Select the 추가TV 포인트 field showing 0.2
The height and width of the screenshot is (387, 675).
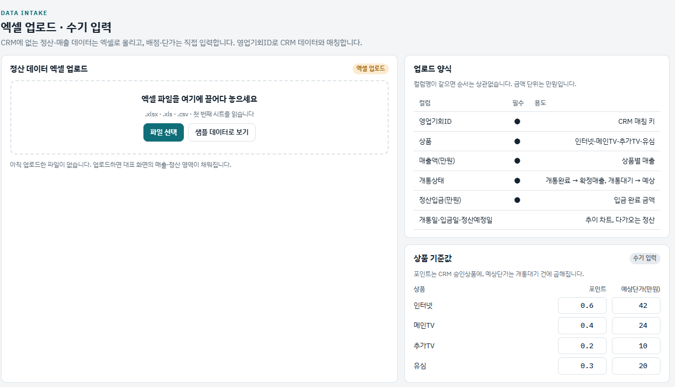[582, 346]
